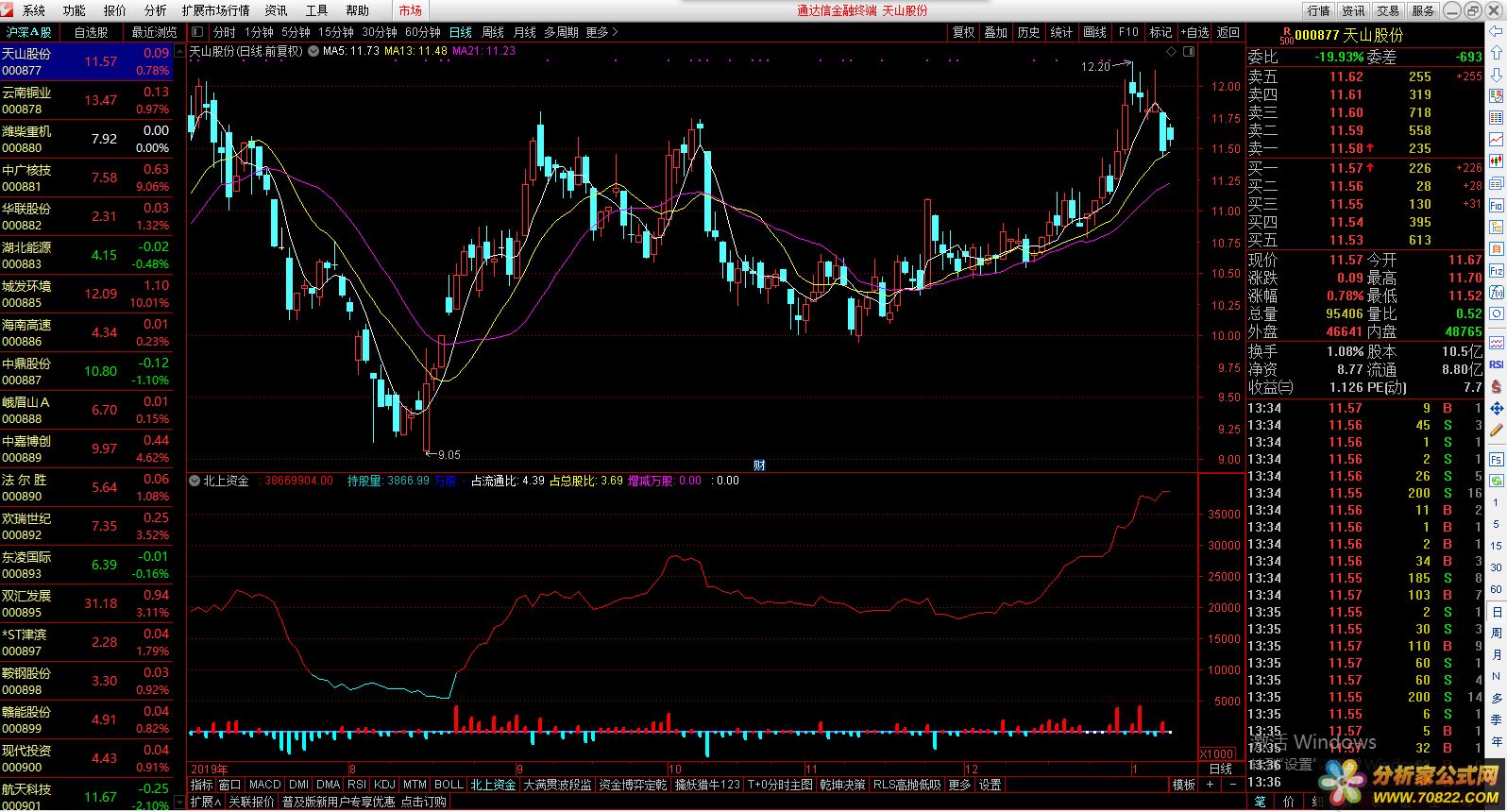This screenshot has height=812, width=1507.
Task: Click the back arrow icon in right sidebar
Action: click(x=1497, y=31)
